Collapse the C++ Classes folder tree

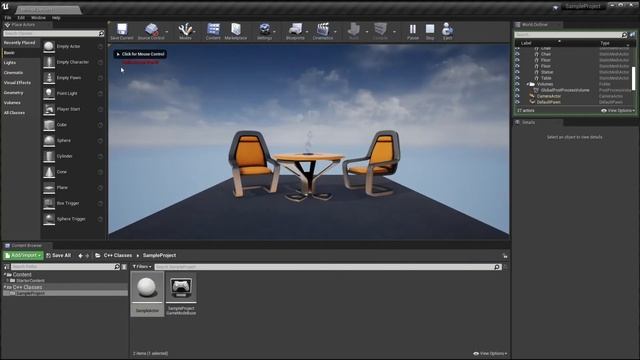click(4, 287)
